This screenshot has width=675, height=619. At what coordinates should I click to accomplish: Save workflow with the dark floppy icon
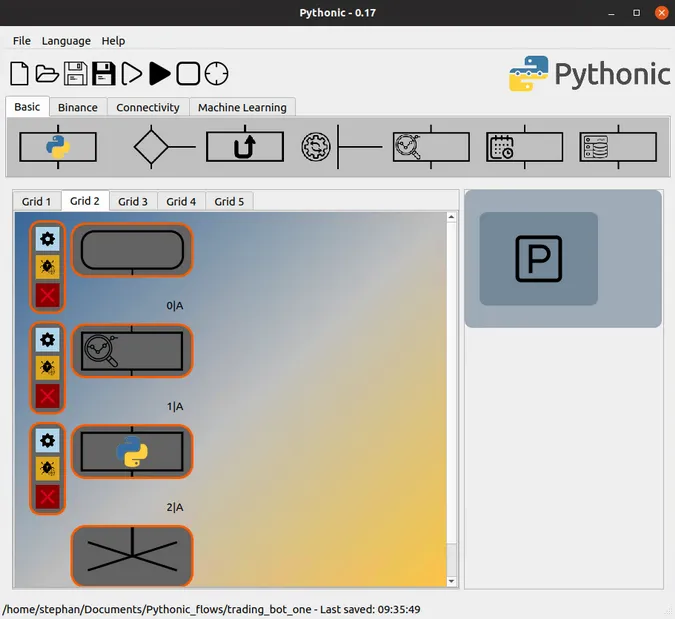pos(103,74)
